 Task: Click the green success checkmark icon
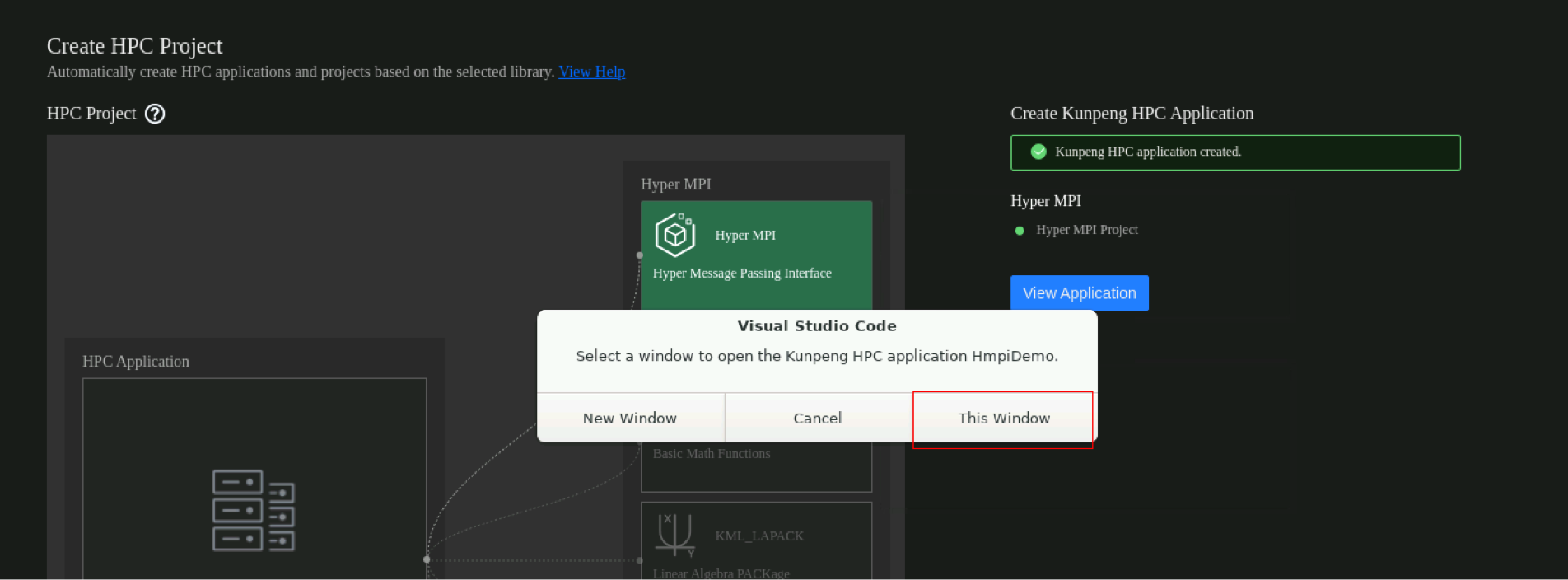[1038, 152]
